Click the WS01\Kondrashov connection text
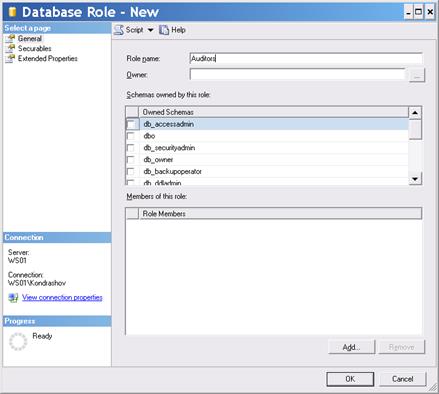439x394 pixels. click(37, 283)
